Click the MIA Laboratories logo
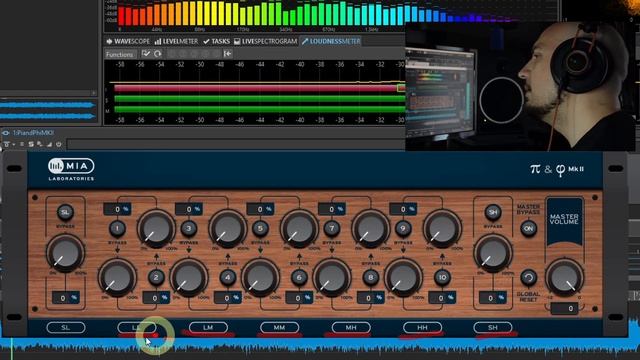Image resolution: width=640 pixels, height=360 pixels. tap(71, 169)
